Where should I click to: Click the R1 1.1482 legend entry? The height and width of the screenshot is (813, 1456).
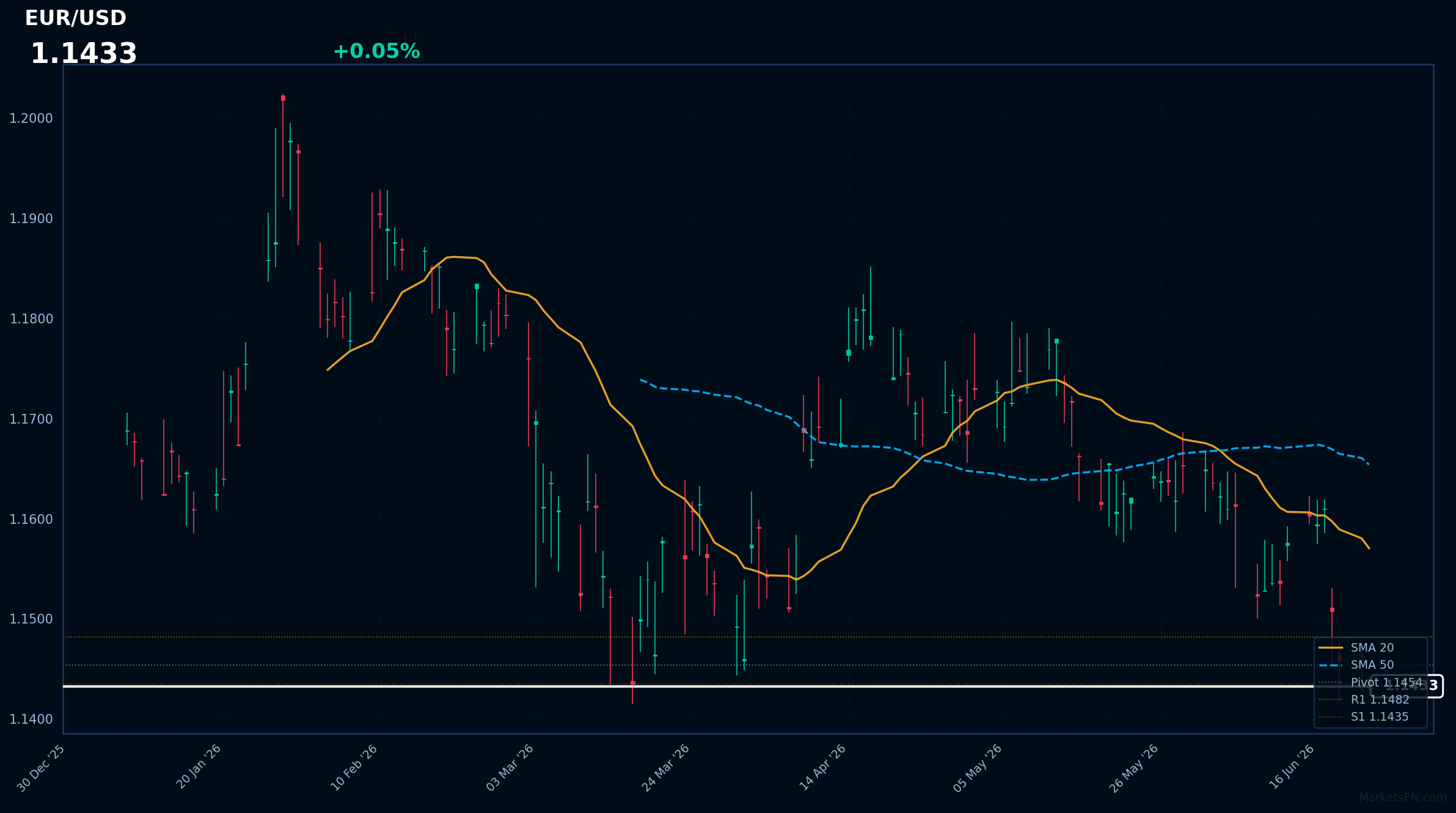[x=1364, y=700]
